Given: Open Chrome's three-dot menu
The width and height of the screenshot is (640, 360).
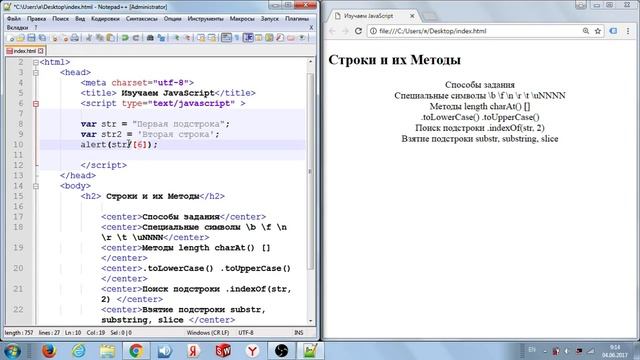Looking at the screenshot, I should point(628,31).
